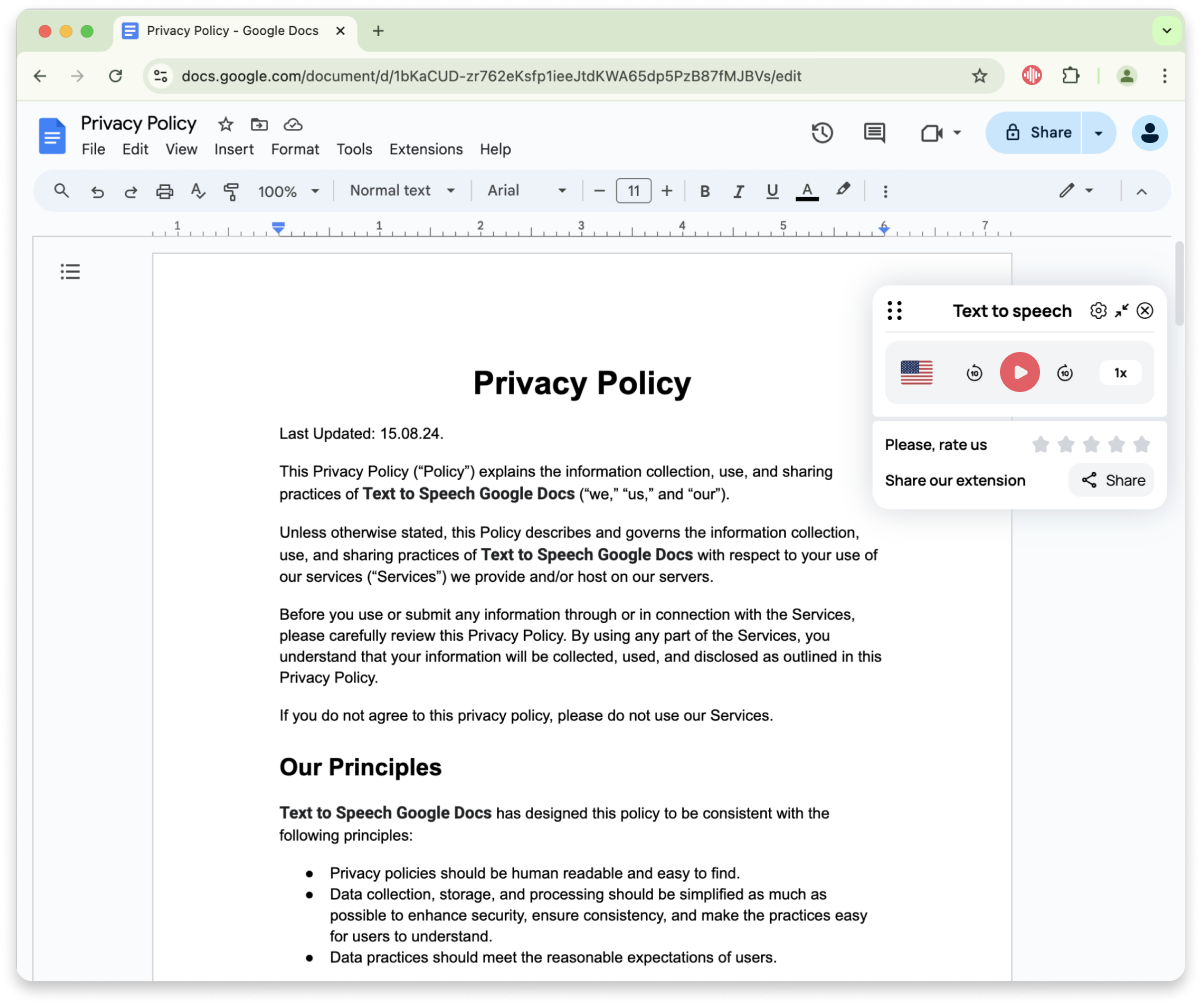Open the editing mode pencil dropdown
The image size is (1201, 1005).
(x=1076, y=191)
